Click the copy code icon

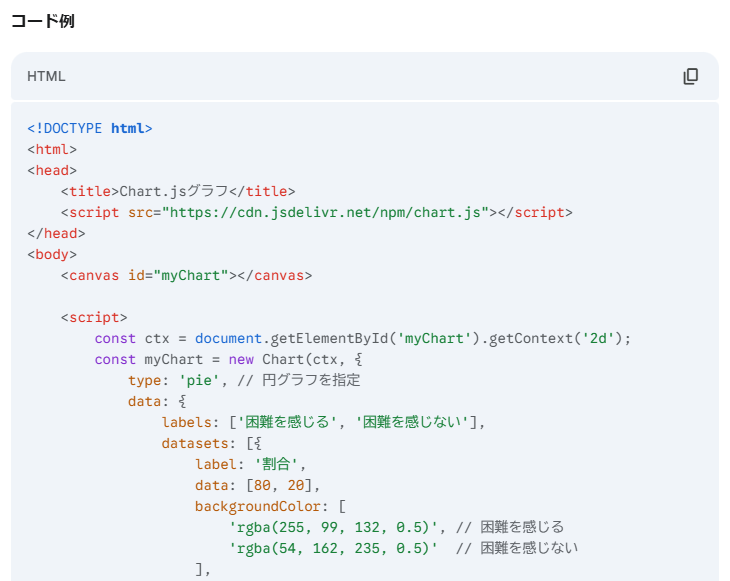click(690, 77)
